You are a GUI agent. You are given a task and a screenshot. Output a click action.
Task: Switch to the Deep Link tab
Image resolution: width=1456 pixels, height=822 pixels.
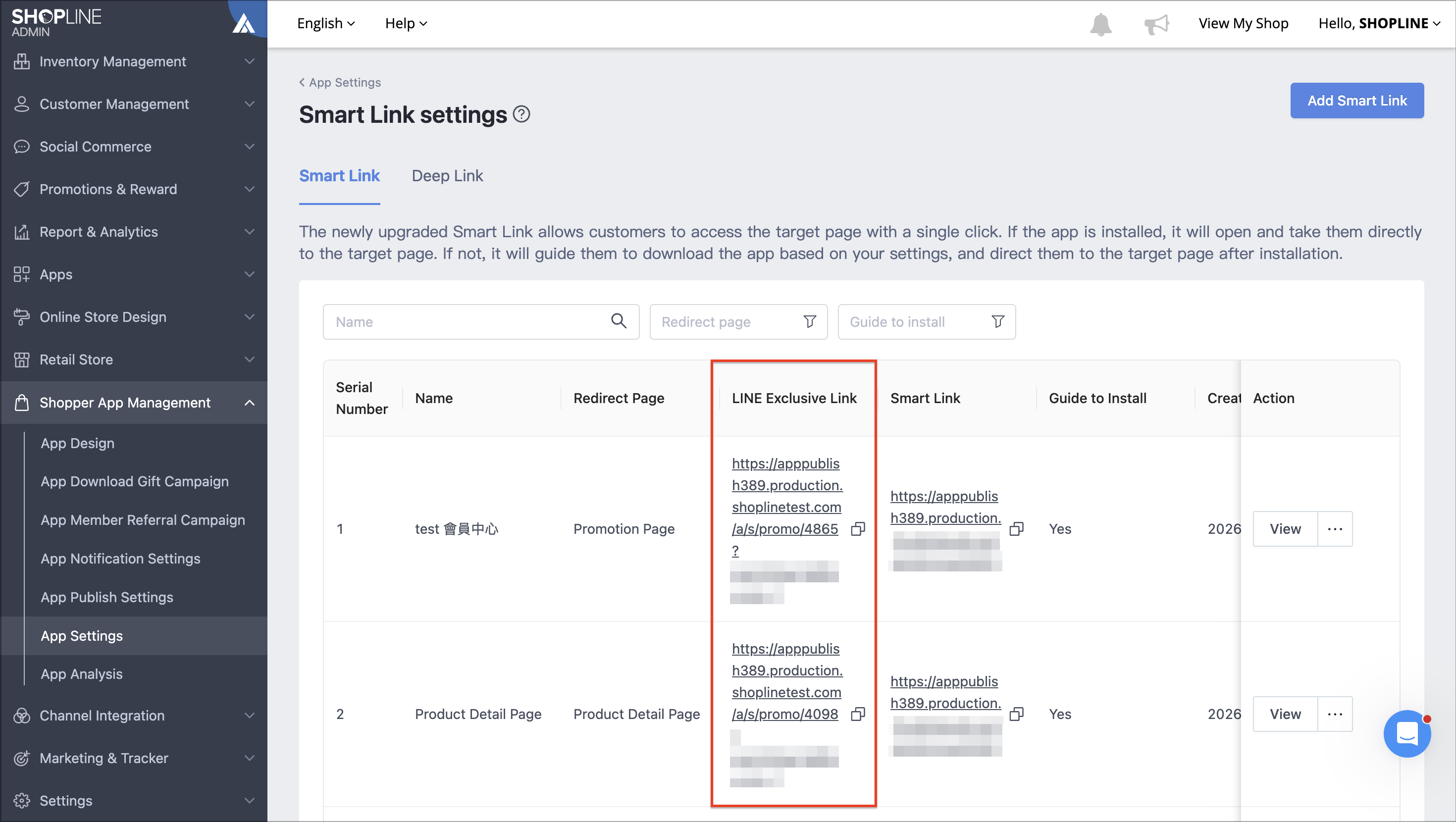[x=447, y=176]
